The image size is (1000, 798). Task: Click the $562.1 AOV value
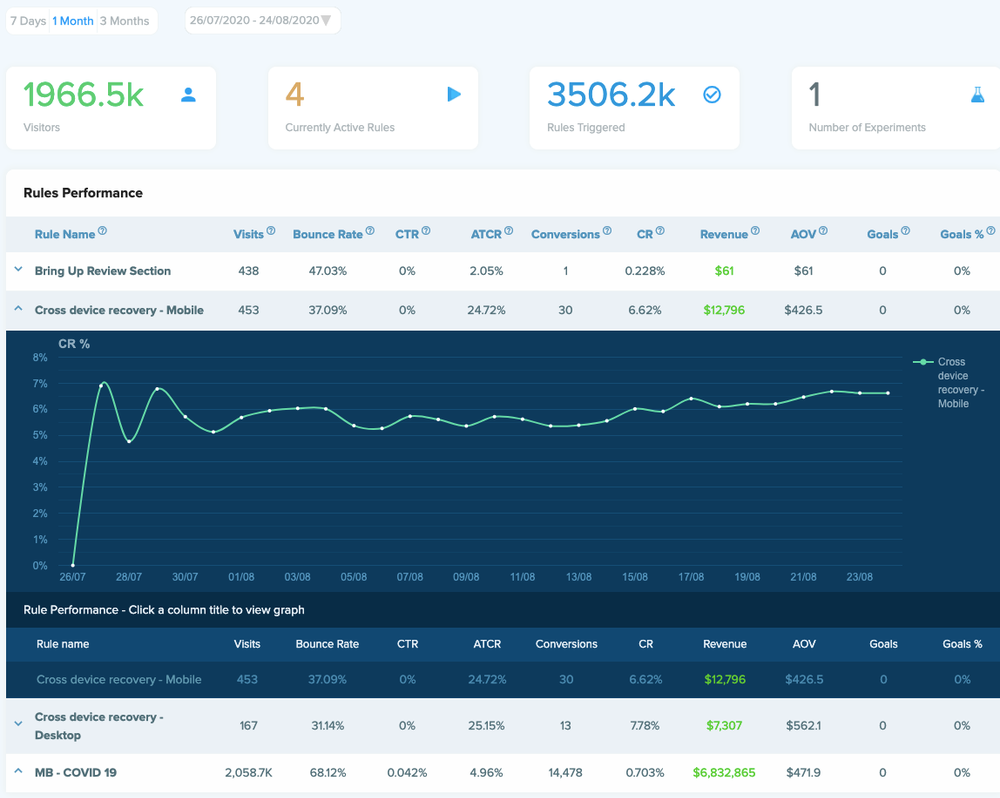pos(803,725)
